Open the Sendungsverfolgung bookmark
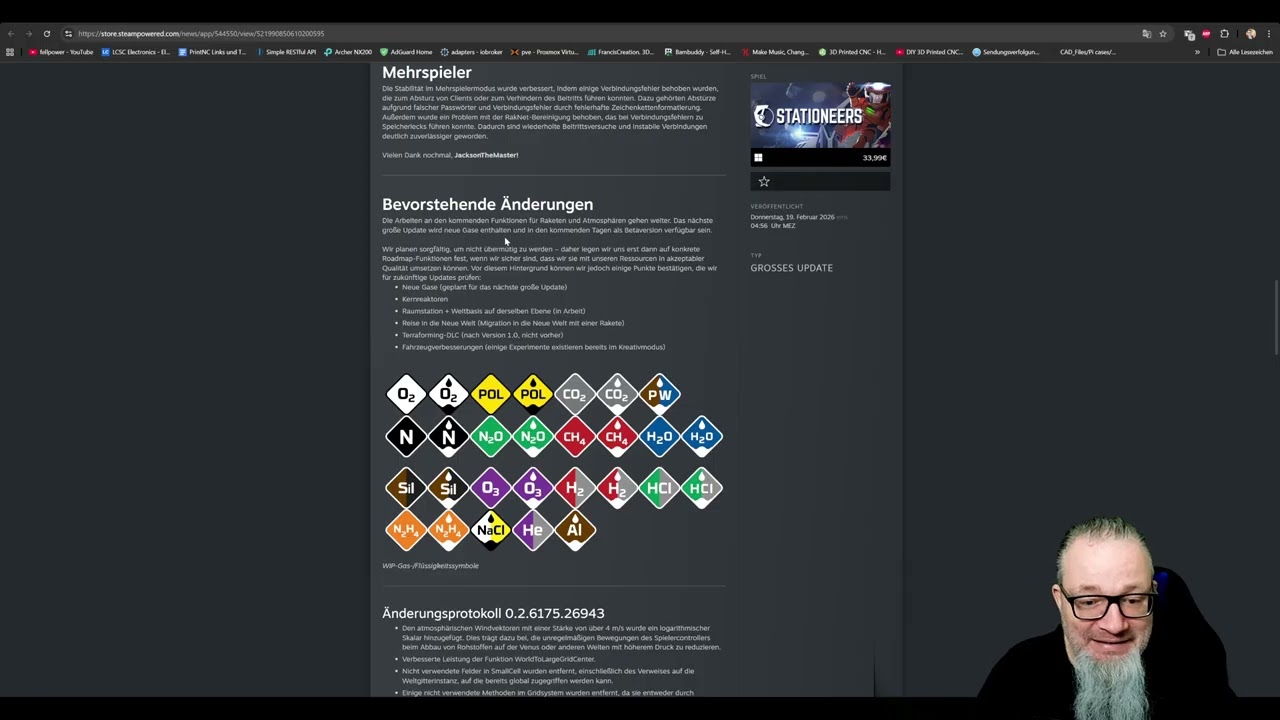This screenshot has height=720, width=1280. 1006,52
